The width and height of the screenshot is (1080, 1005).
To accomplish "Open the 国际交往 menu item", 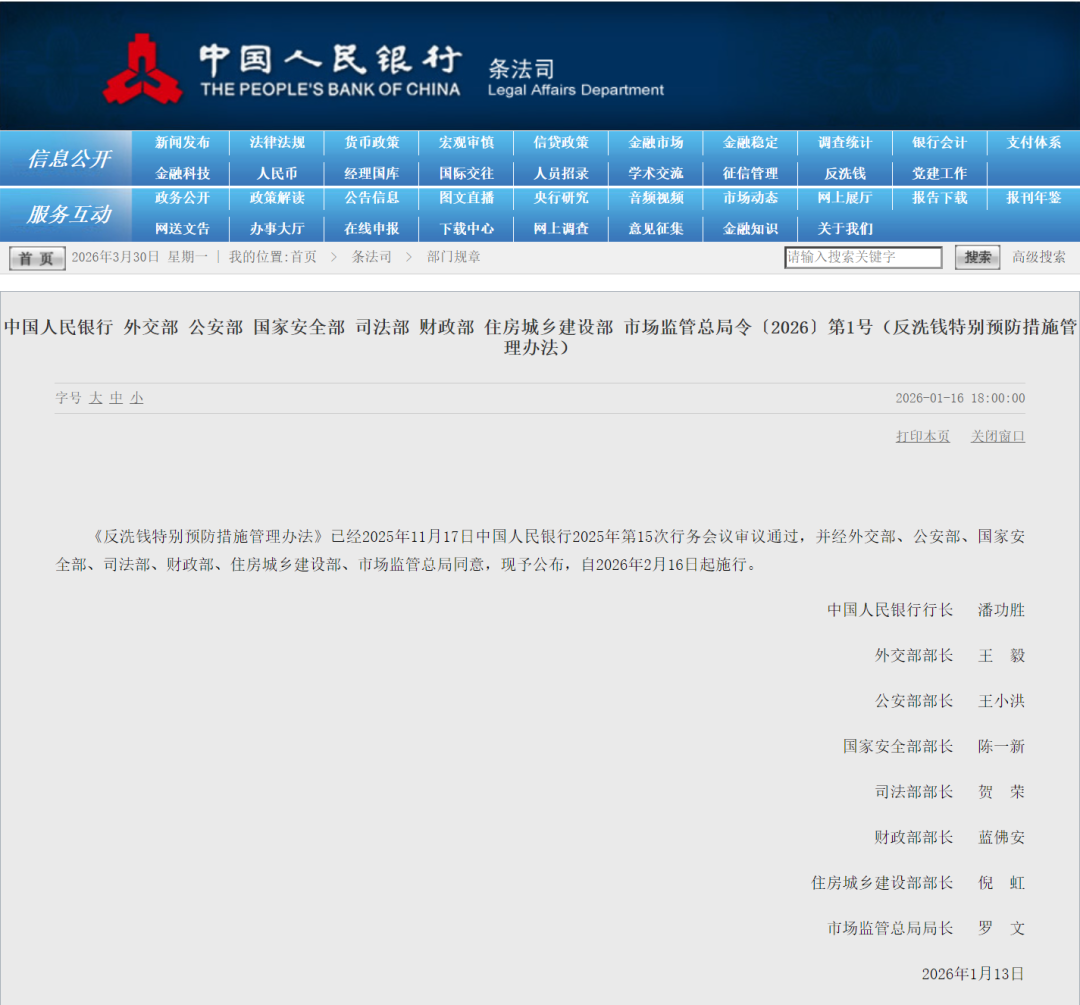I will [466, 174].
